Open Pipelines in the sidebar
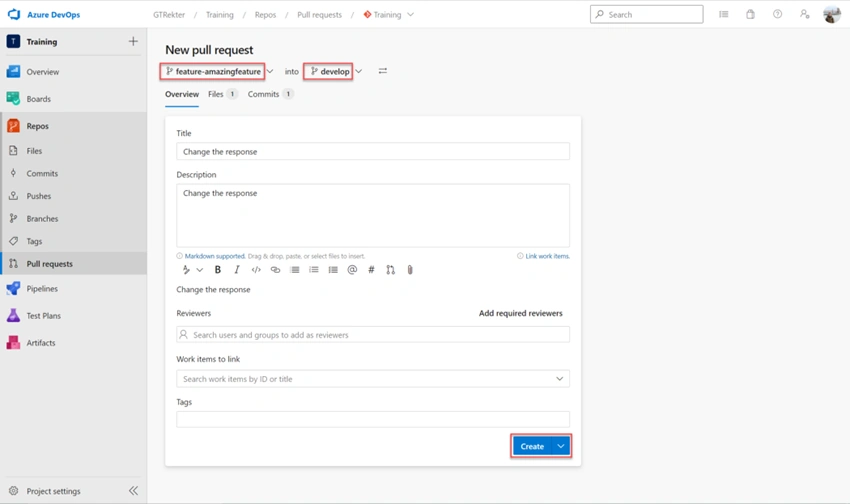 click(42, 289)
